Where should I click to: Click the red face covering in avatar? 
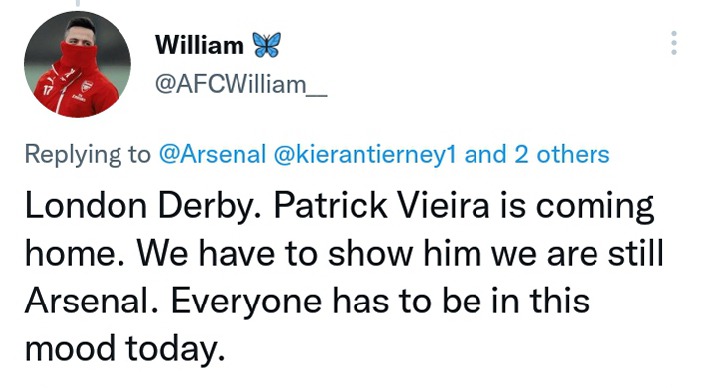coord(78,56)
